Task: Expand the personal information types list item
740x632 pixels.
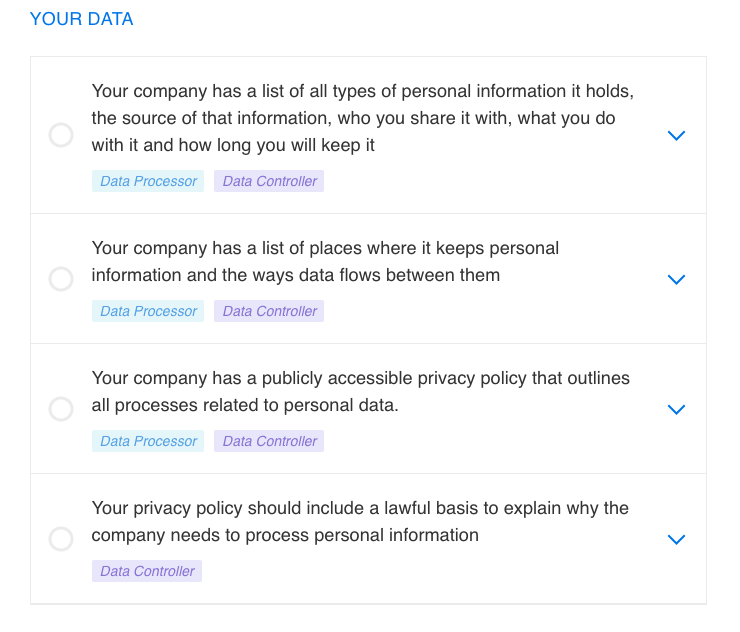Action: point(676,135)
